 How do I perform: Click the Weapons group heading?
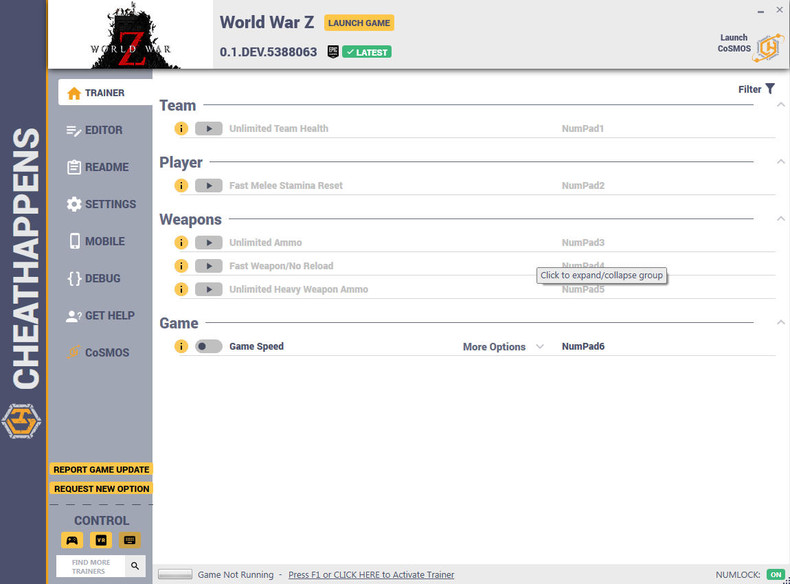190,220
